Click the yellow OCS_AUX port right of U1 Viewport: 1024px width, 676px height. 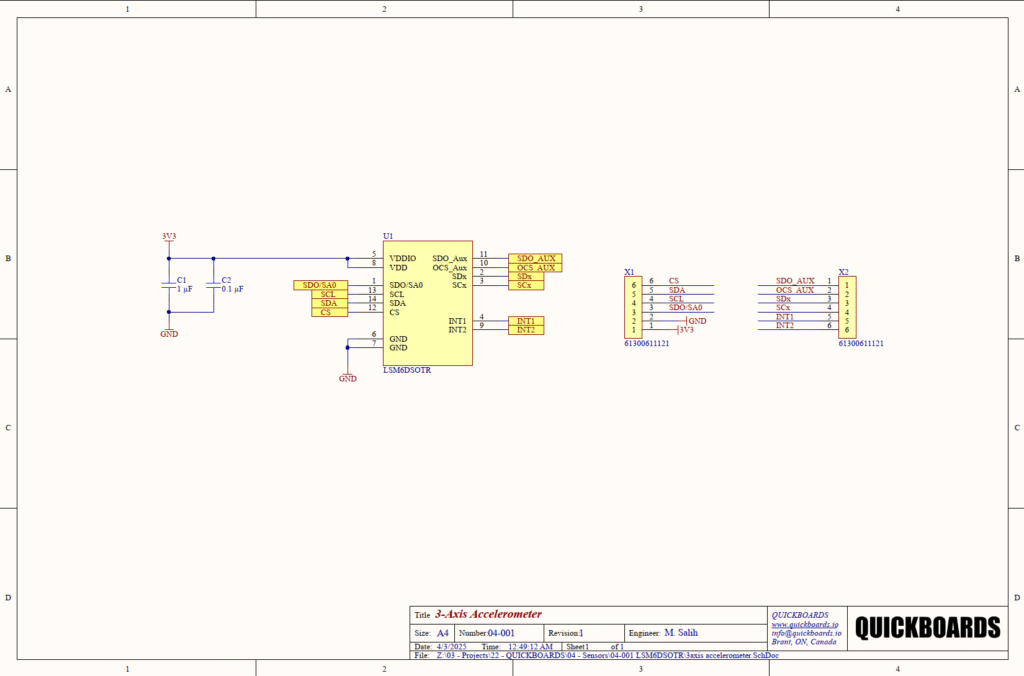[x=535, y=268]
